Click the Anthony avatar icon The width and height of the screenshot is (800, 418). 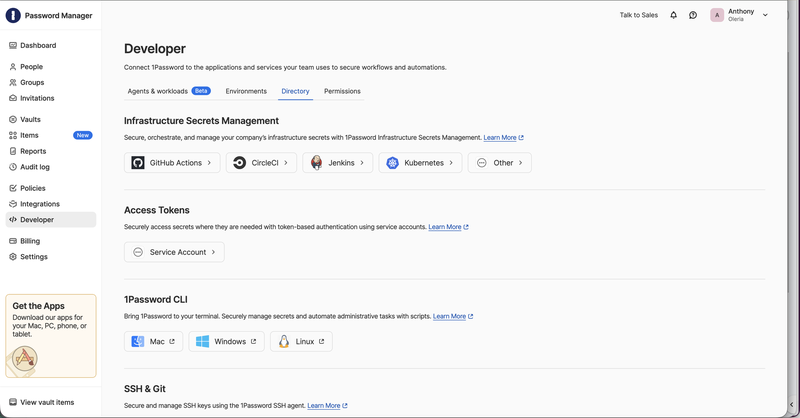click(x=717, y=15)
